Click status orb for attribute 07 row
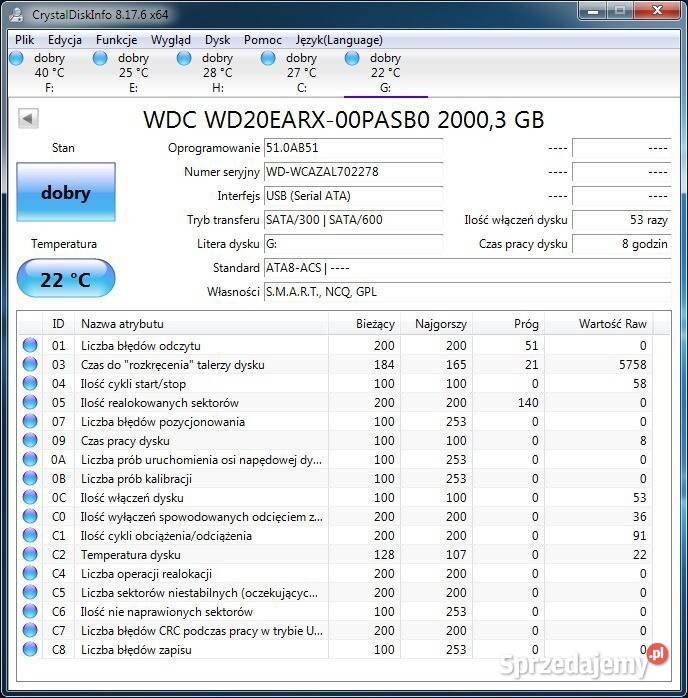Image resolution: width=688 pixels, height=698 pixels. pos(30,421)
